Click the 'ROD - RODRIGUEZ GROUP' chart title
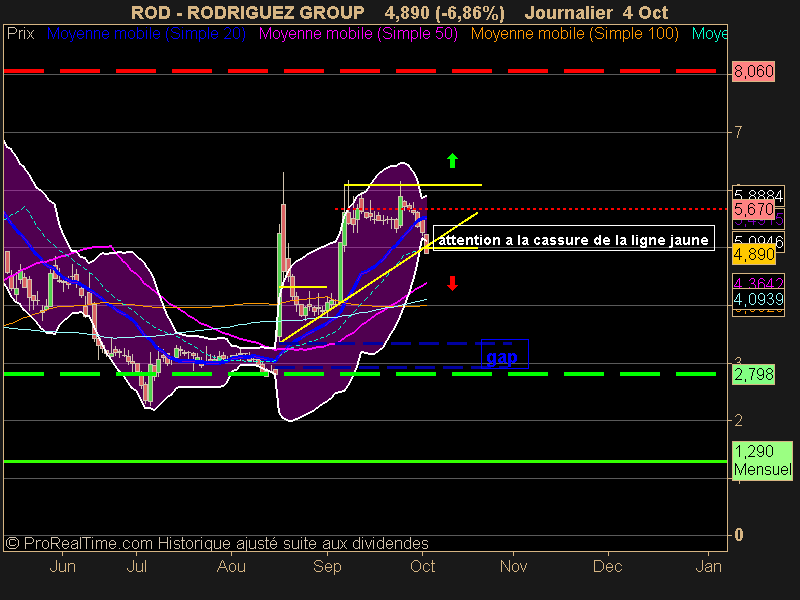 (247, 12)
